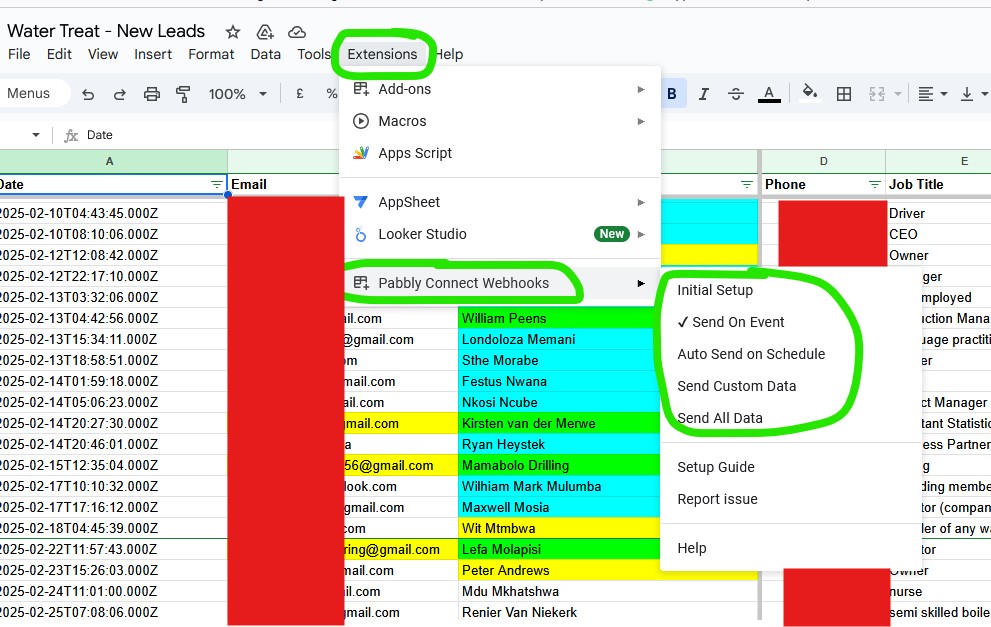Open the Insert menu

[153, 54]
